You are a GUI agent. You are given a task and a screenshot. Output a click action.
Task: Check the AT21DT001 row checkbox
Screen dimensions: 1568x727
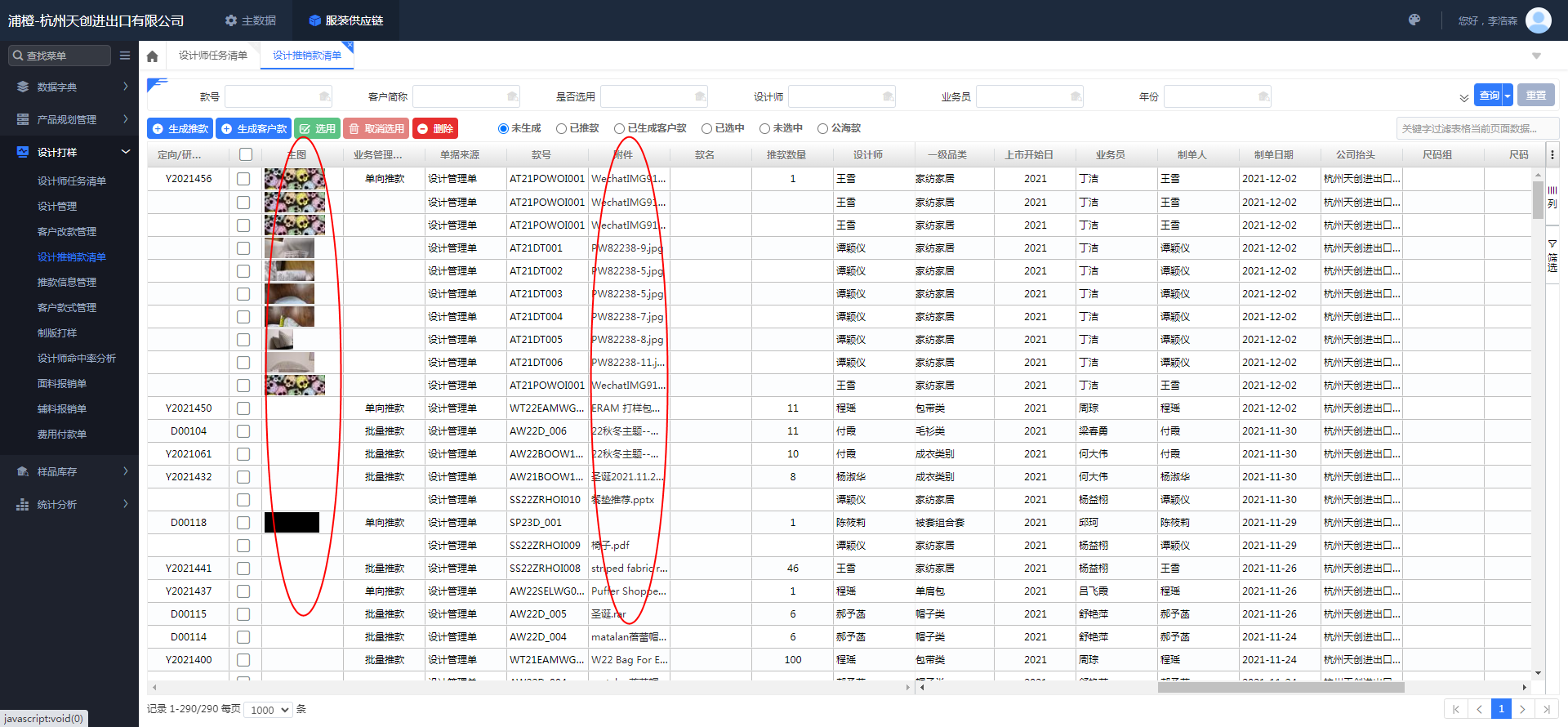[x=243, y=248]
